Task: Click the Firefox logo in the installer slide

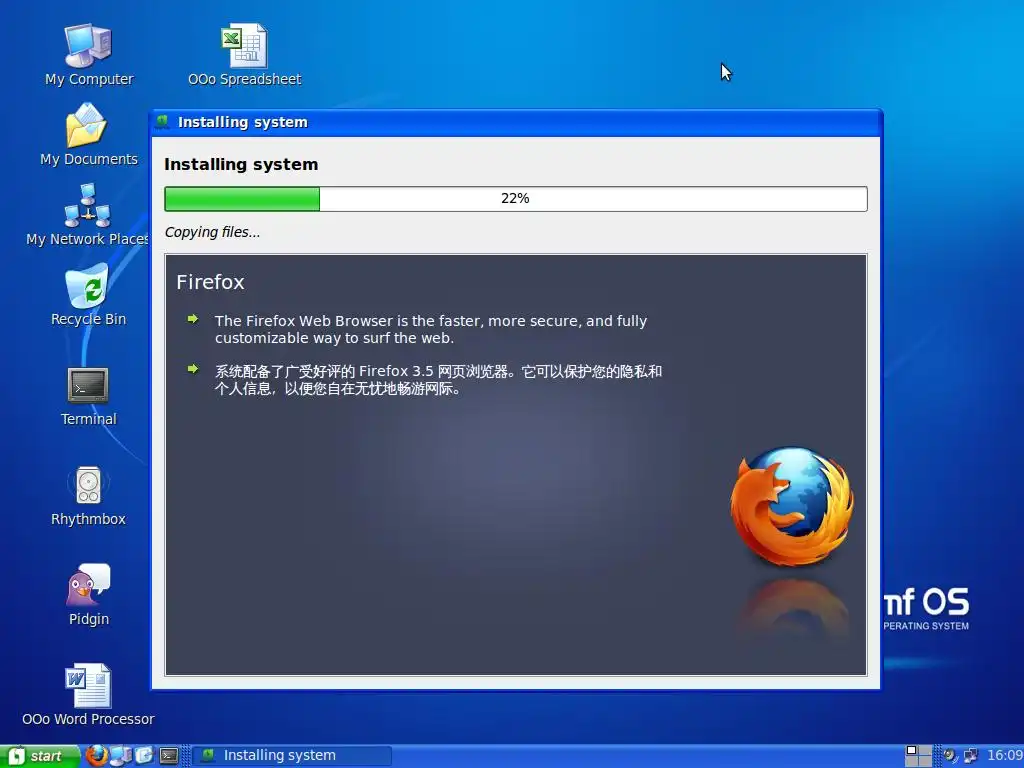Action: pyautogui.click(x=792, y=505)
